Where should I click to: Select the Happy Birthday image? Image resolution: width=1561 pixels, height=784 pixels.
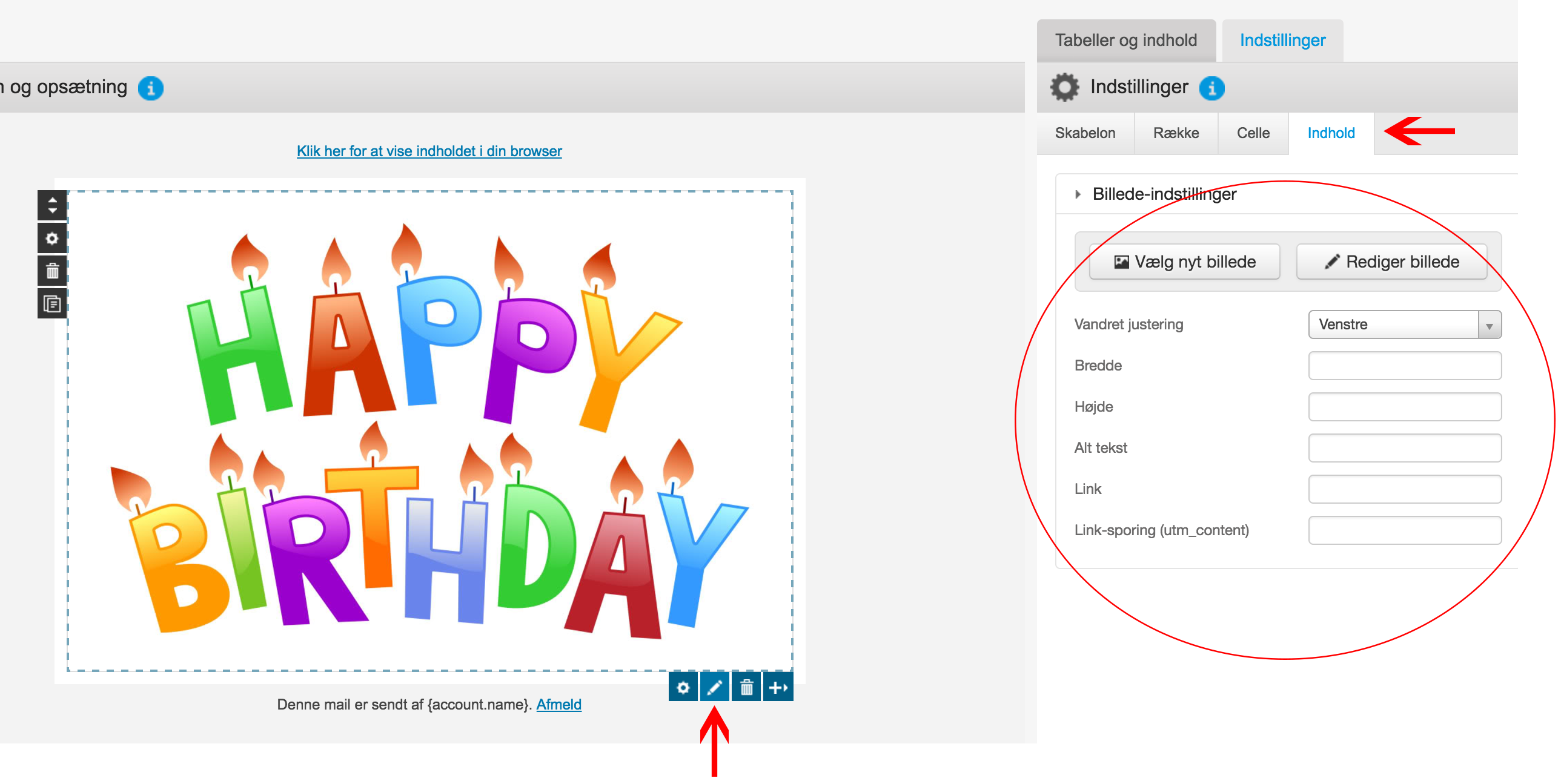pos(429,430)
